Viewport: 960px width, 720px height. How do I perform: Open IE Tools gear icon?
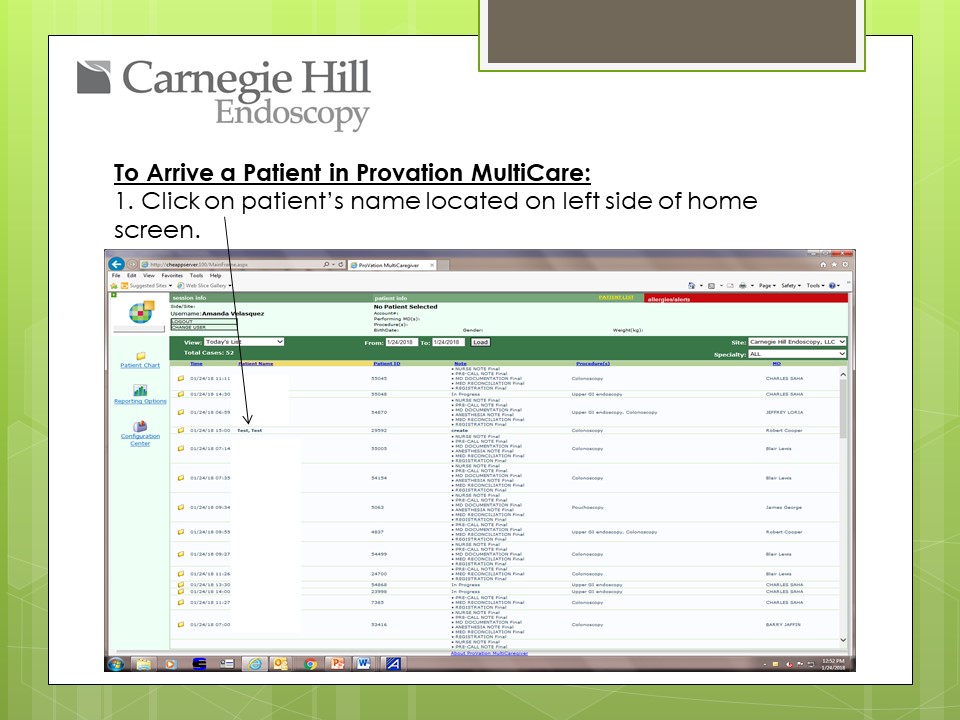pyautogui.click(x=845, y=264)
